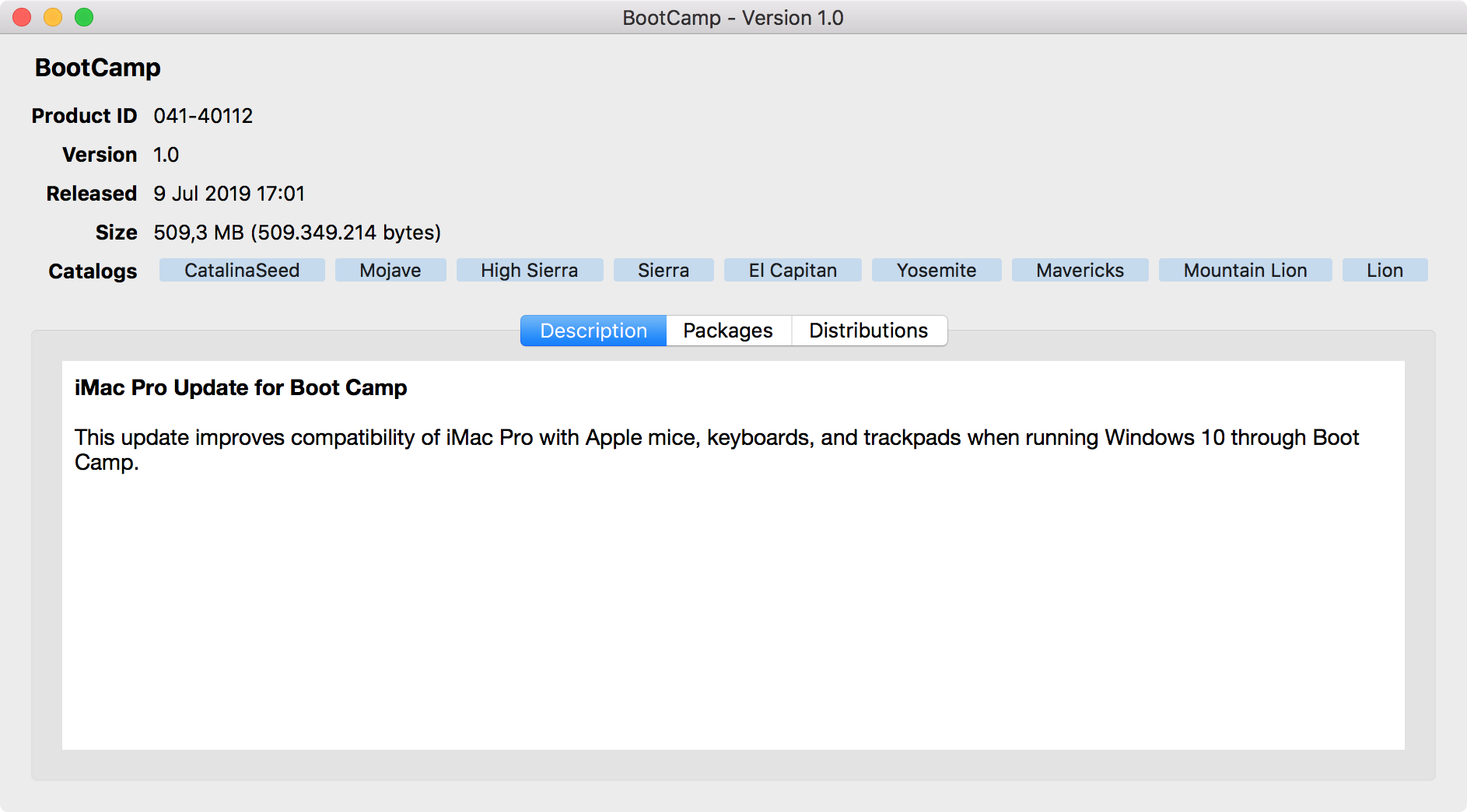Click the size value 509,3 MB
The width and height of the screenshot is (1467, 812).
pyautogui.click(x=297, y=233)
